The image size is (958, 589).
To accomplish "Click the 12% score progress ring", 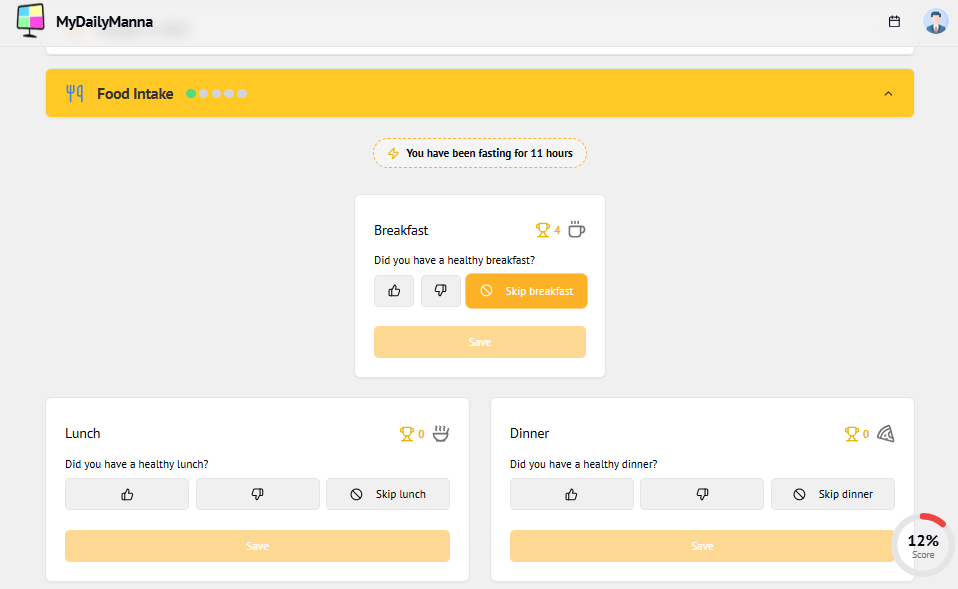I will pyautogui.click(x=922, y=545).
